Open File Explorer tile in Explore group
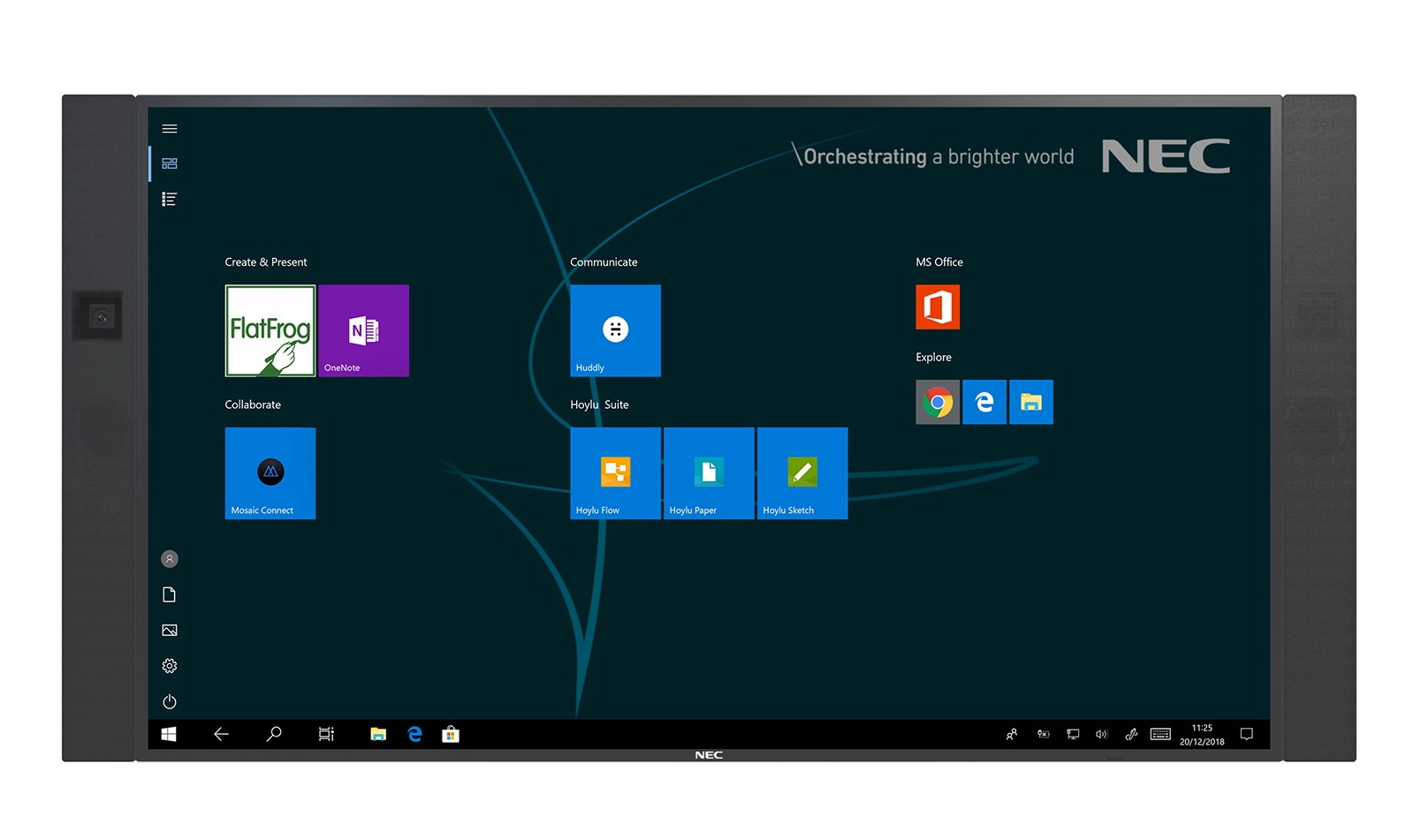 point(1031,403)
